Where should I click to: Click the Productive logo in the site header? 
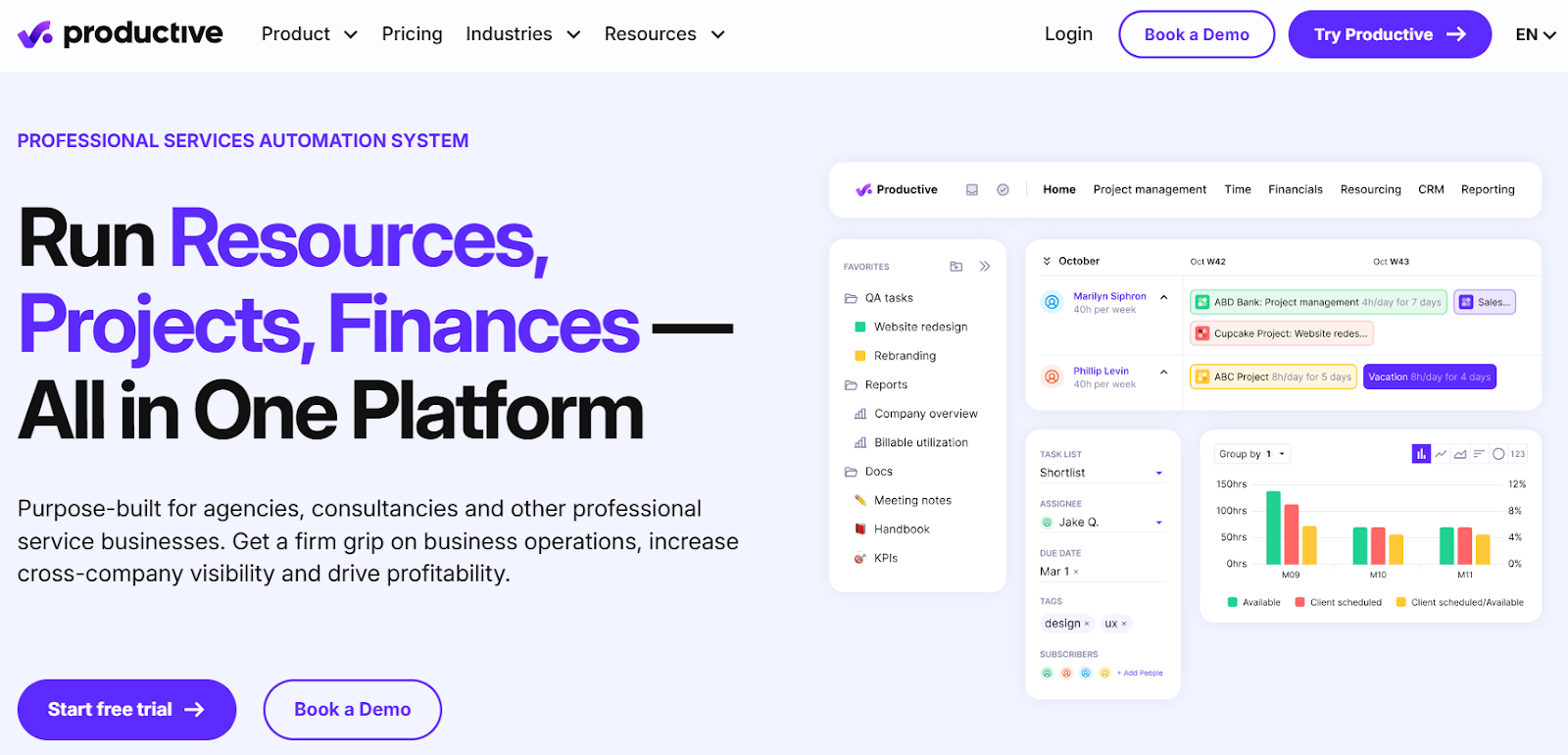click(x=120, y=34)
